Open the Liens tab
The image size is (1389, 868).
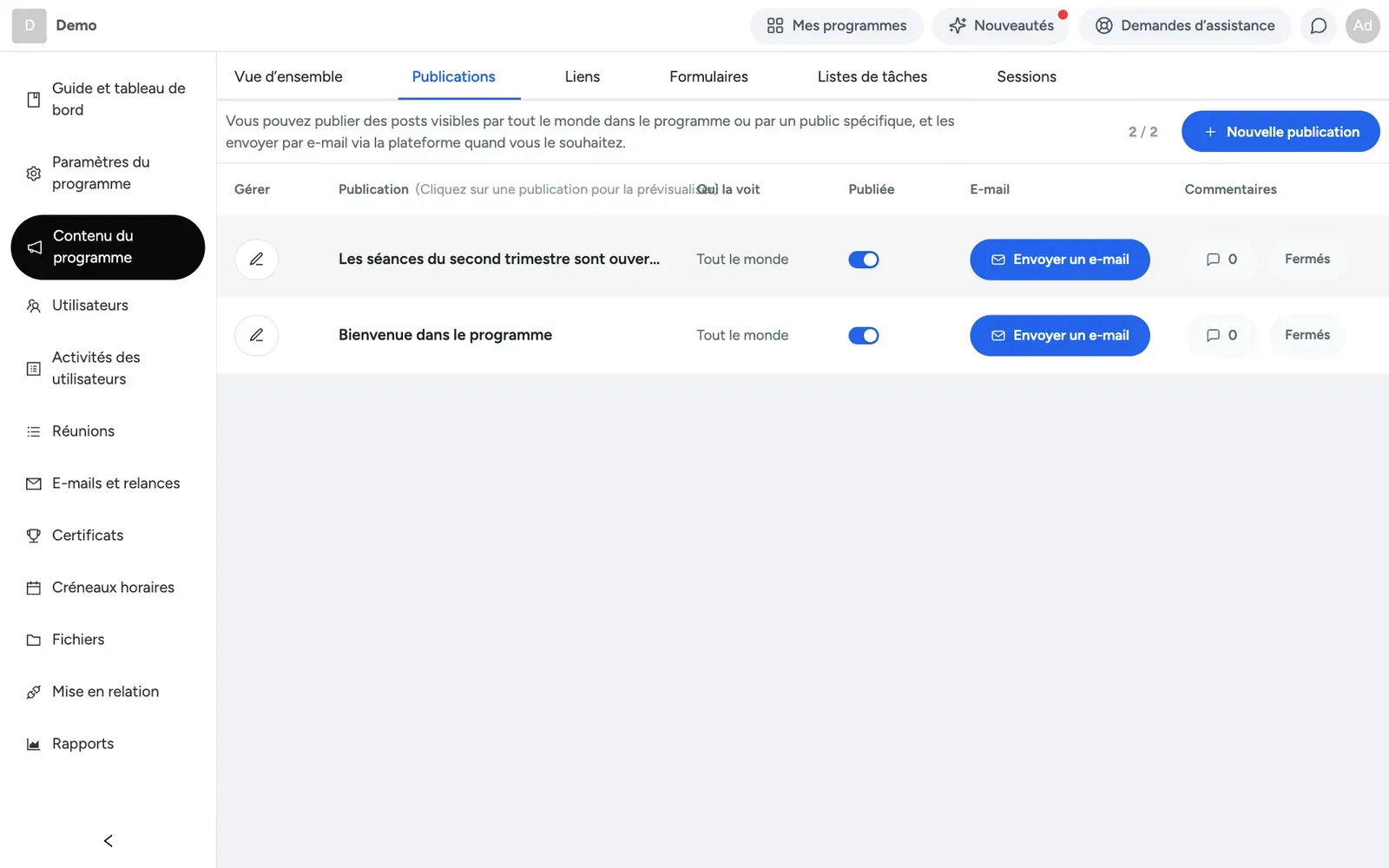tap(583, 76)
